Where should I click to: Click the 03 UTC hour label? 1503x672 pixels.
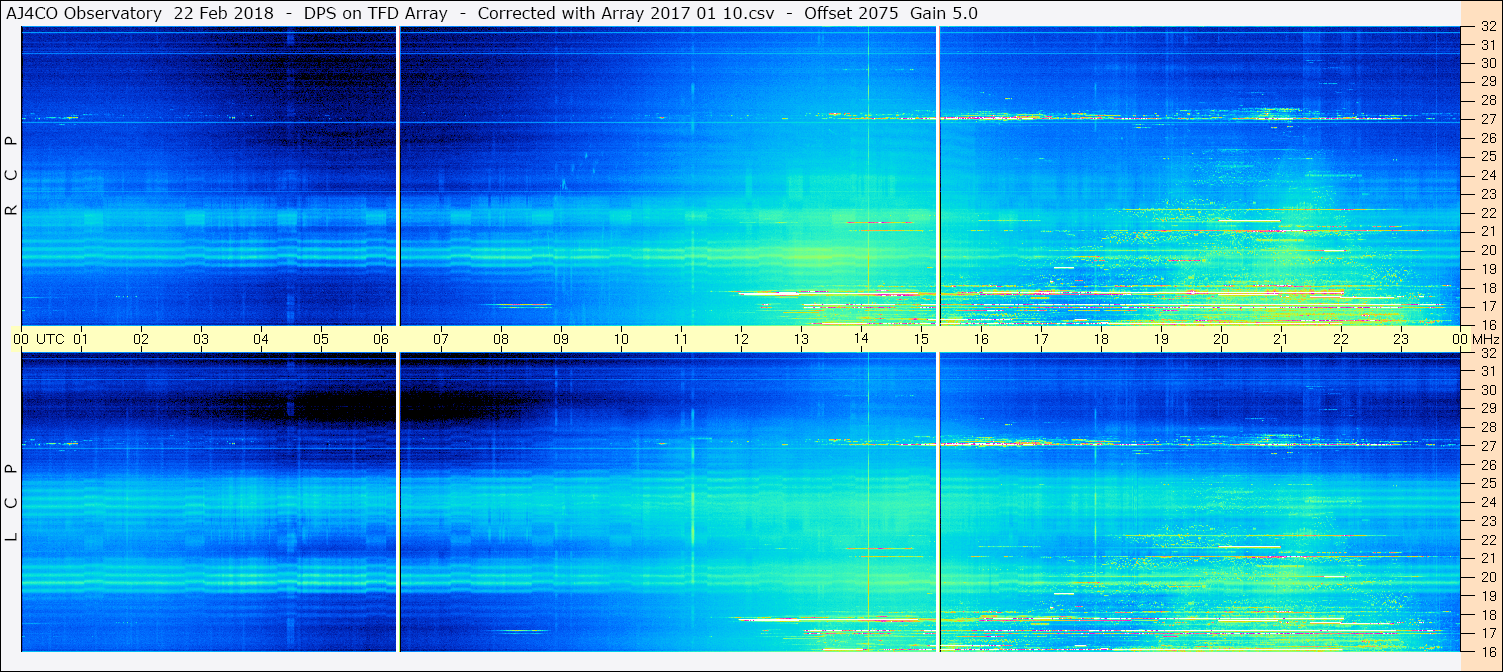coord(201,339)
